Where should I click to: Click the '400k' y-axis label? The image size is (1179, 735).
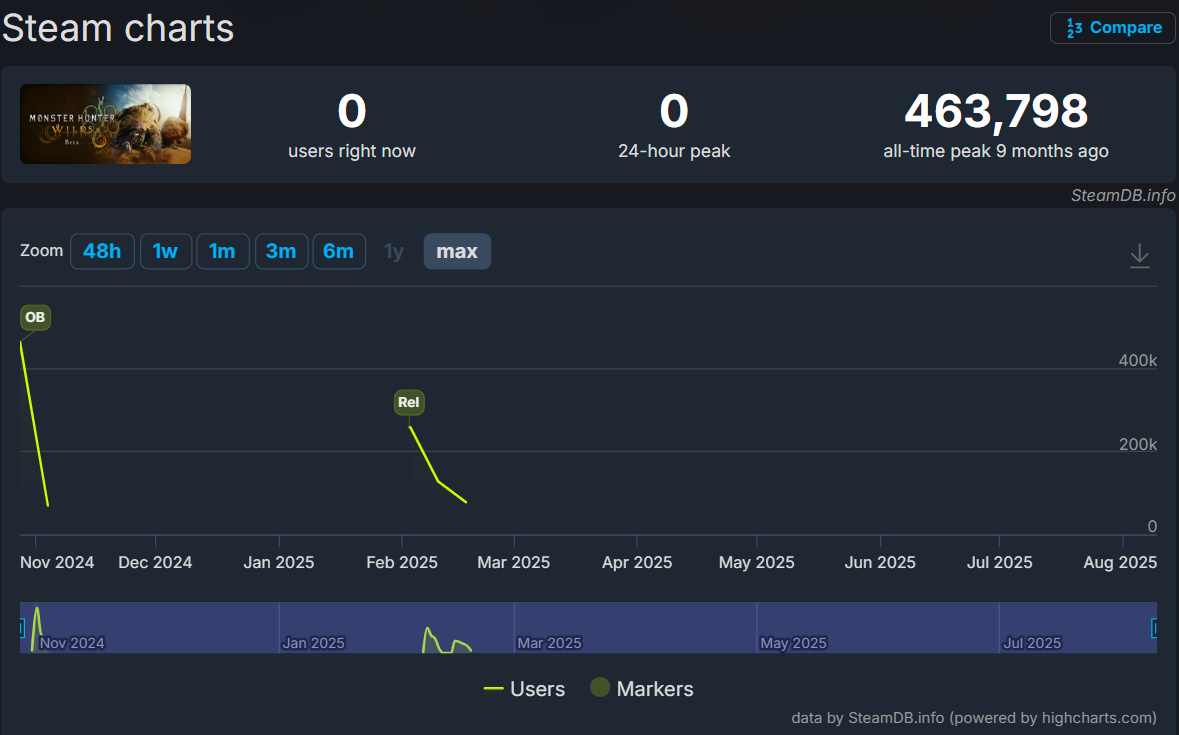click(x=1138, y=360)
